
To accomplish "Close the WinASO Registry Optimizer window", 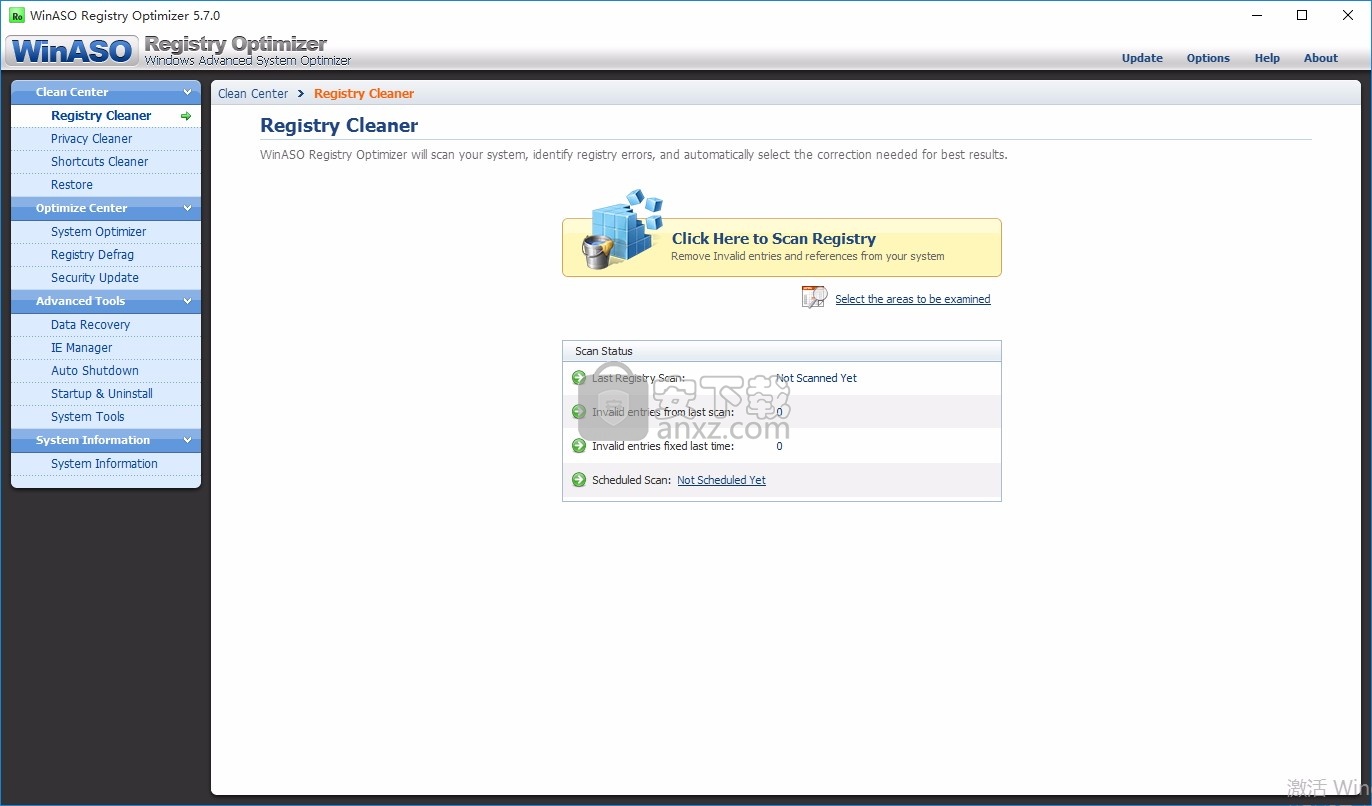I will [1348, 15].
